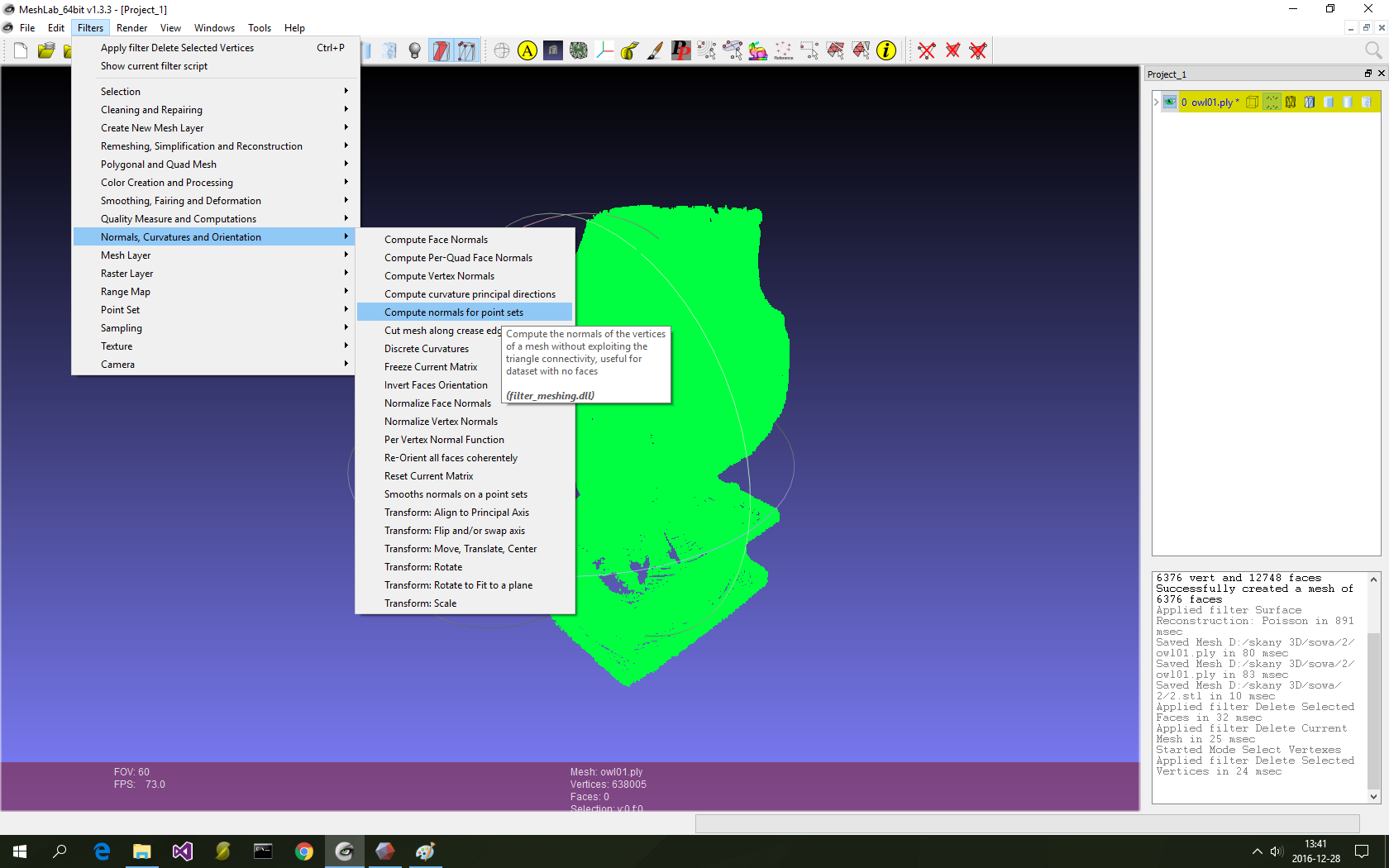Click the bottom progress bar
Viewport: 1389px width, 868px height.
[x=1028, y=823]
